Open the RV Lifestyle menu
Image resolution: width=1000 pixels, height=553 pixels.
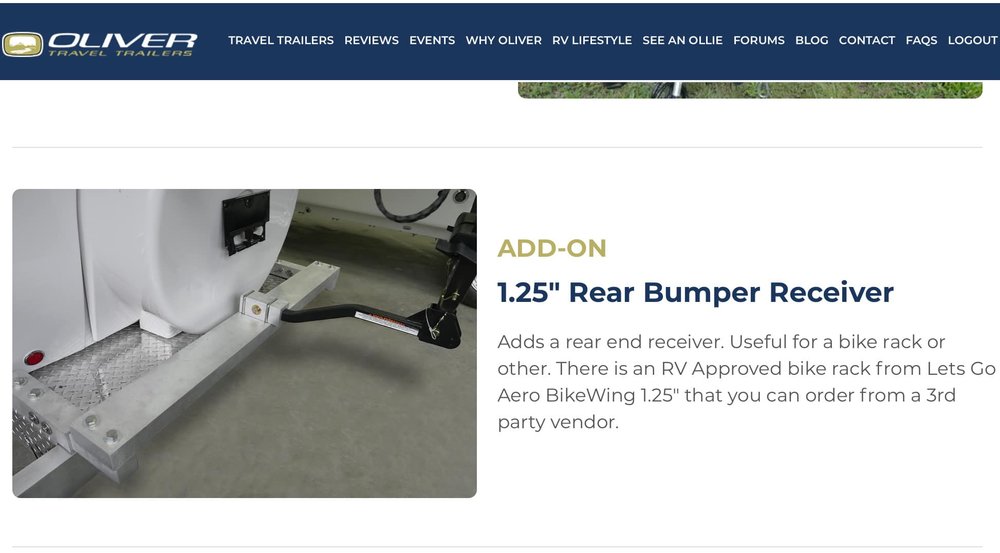[592, 40]
